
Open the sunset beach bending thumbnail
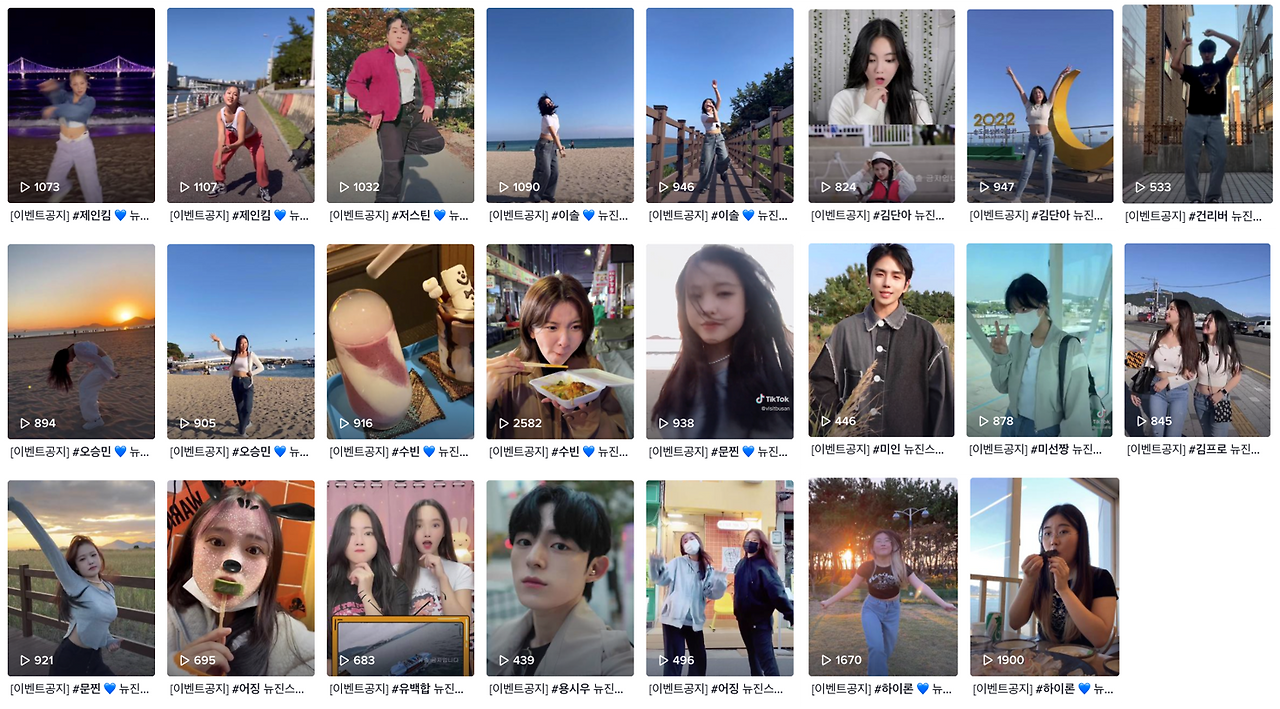click(81, 341)
